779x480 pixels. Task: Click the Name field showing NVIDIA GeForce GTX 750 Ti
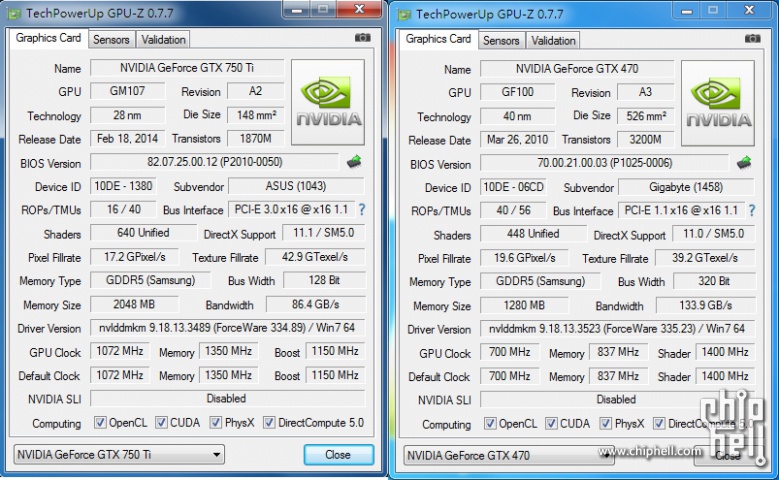tap(187, 68)
